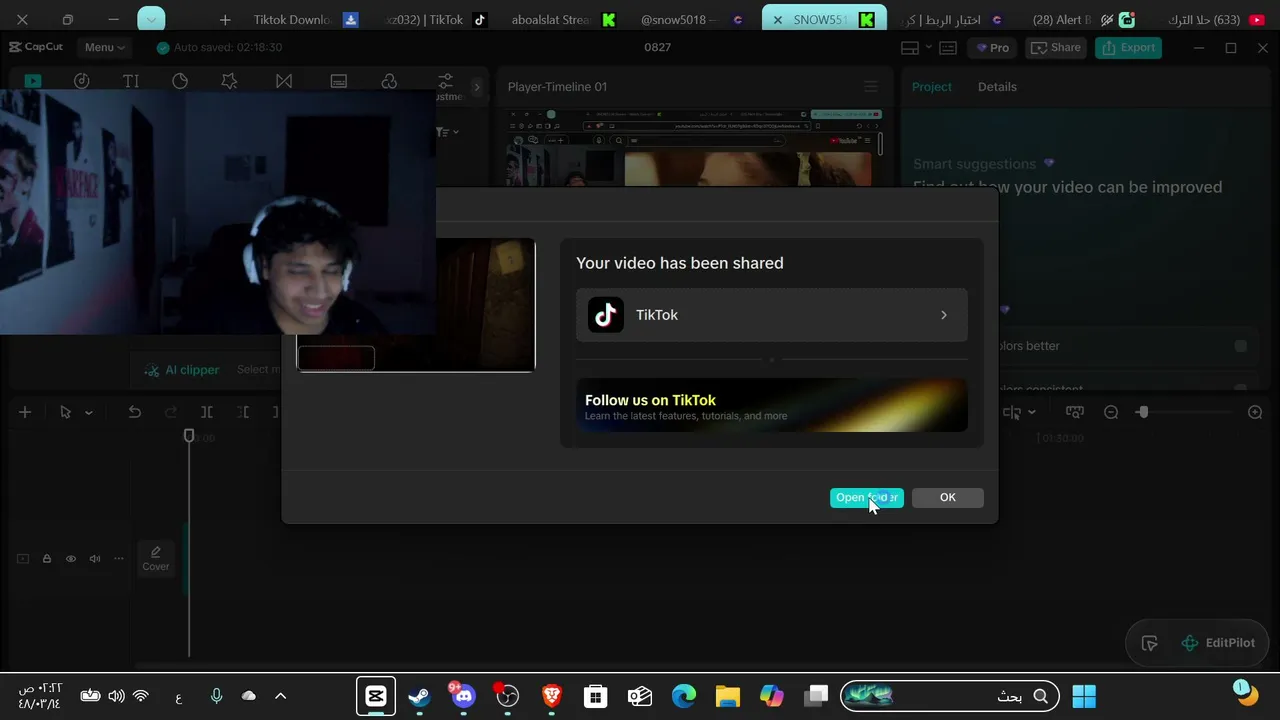
Task: Select the Adjustment tab icon in CapCut
Action: click(445, 81)
